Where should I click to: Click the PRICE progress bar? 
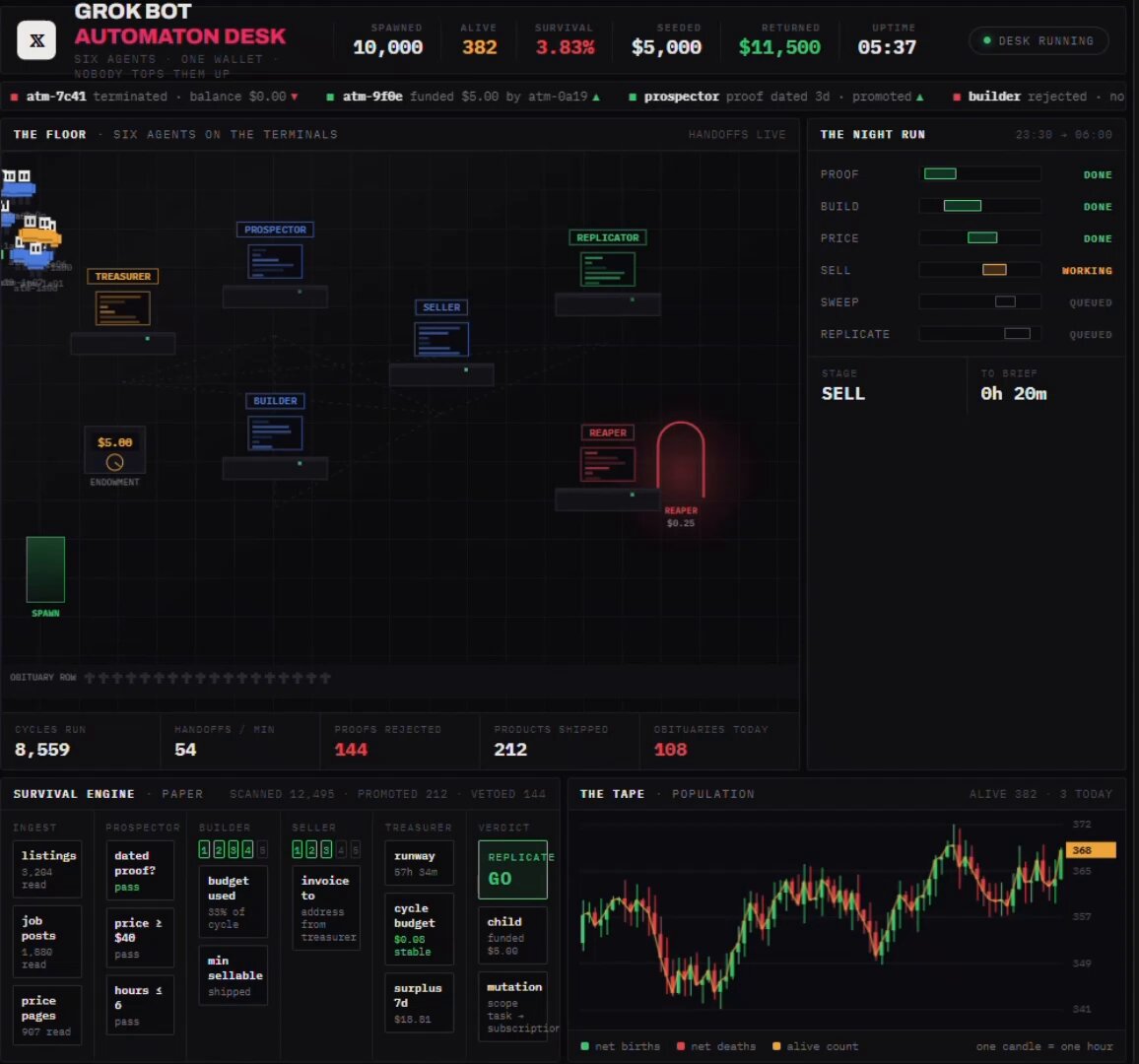pos(982,237)
